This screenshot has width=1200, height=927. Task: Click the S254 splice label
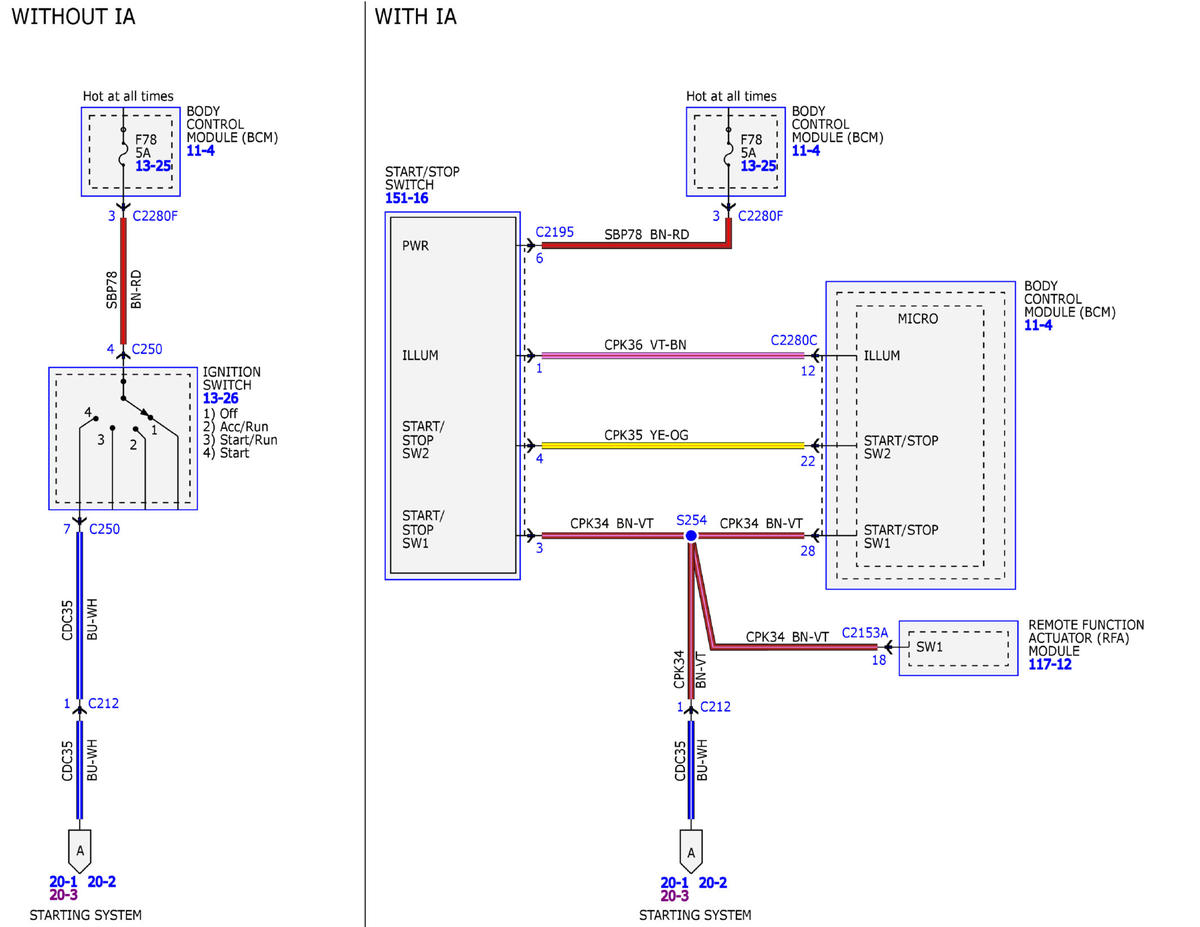[x=691, y=521]
